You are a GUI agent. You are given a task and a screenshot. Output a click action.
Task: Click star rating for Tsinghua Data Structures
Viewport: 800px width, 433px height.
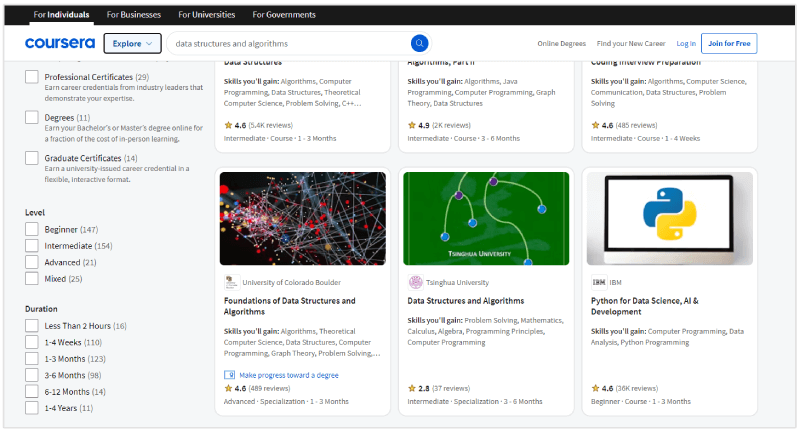pyautogui.click(x=412, y=388)
